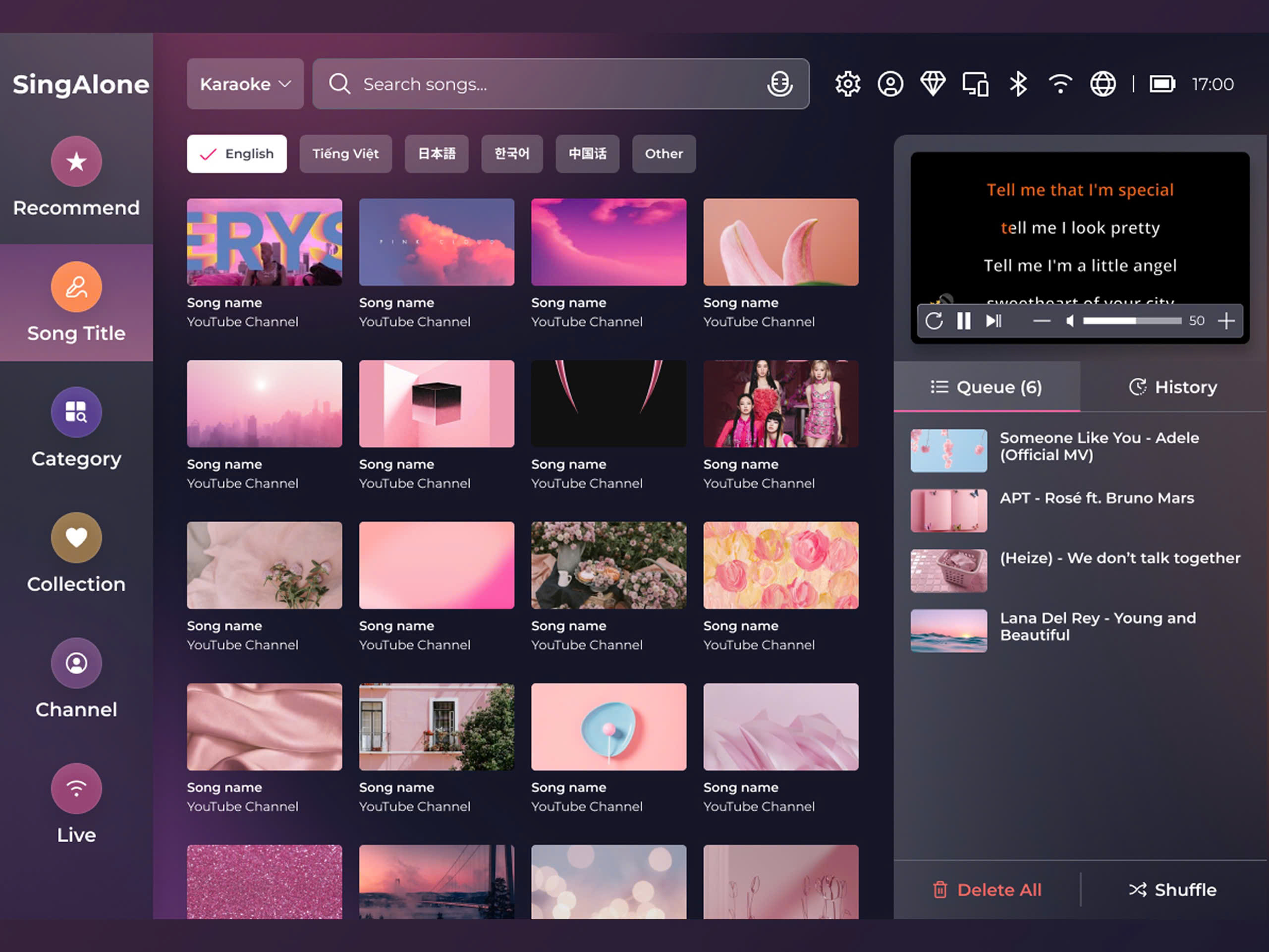Click the voice search microphone icon
1269x952 pixels.
point(779,84)
